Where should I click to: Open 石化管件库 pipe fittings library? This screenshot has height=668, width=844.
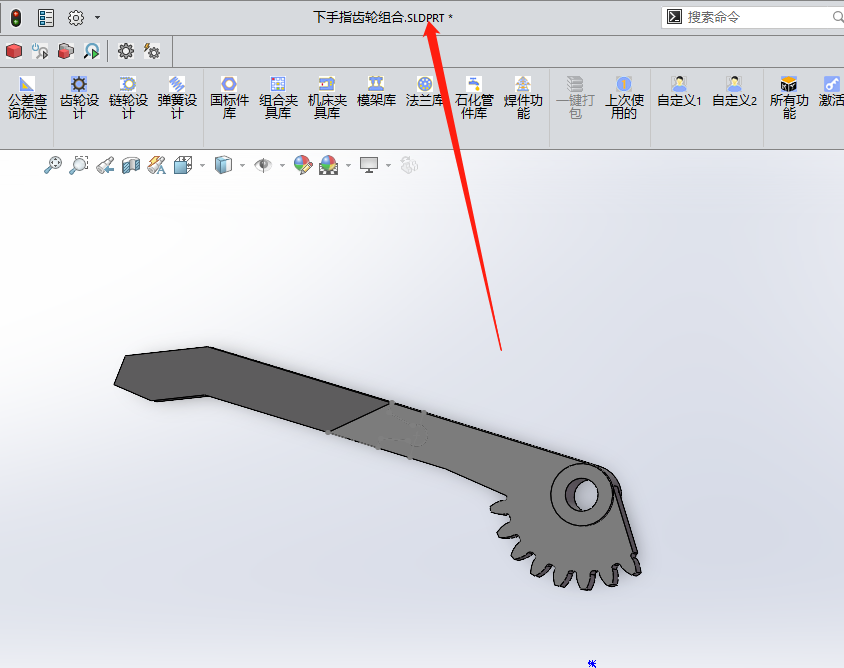tap(474, 97)
